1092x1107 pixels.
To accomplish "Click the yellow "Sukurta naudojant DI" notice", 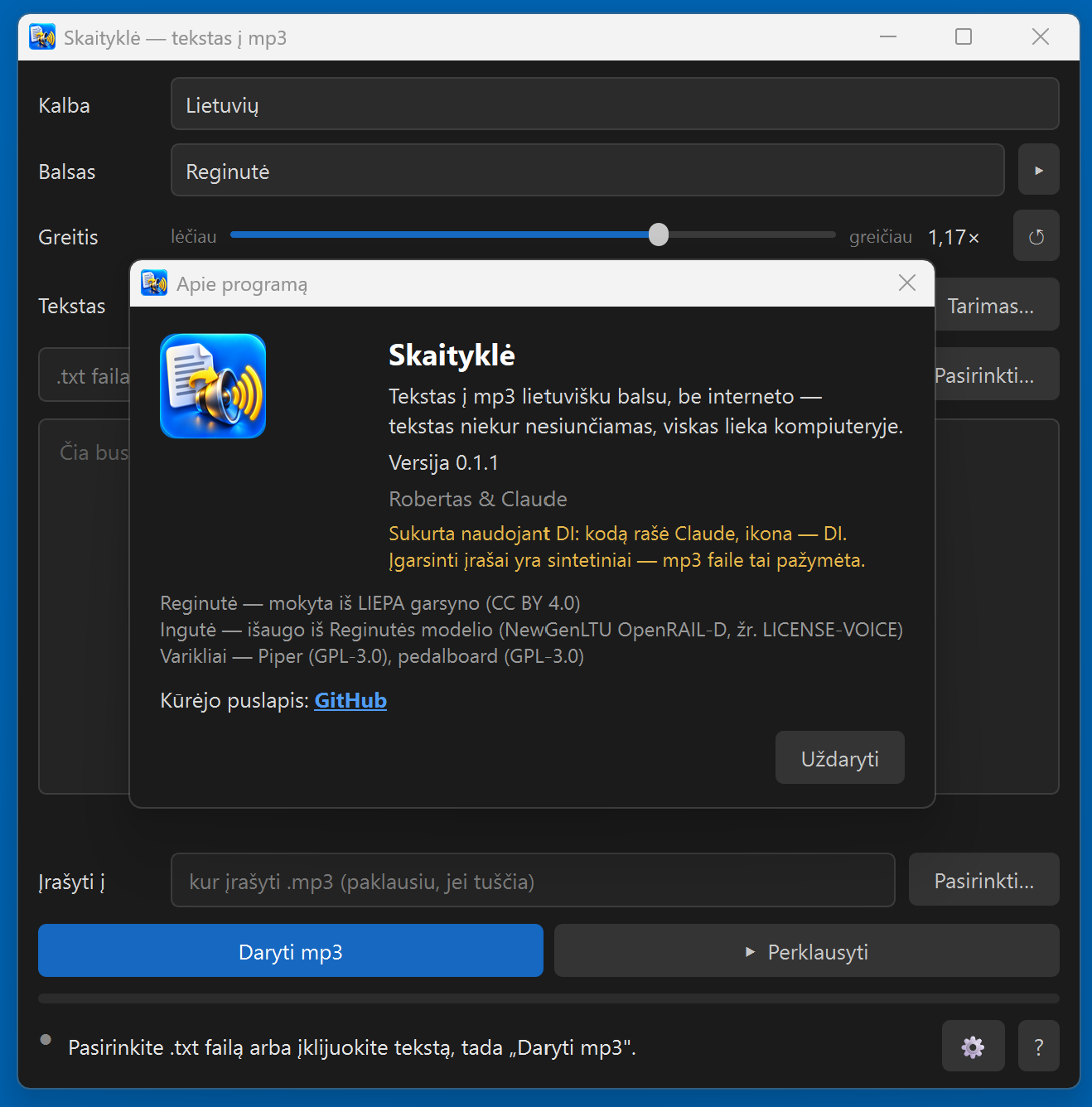I will coord(626,547).
